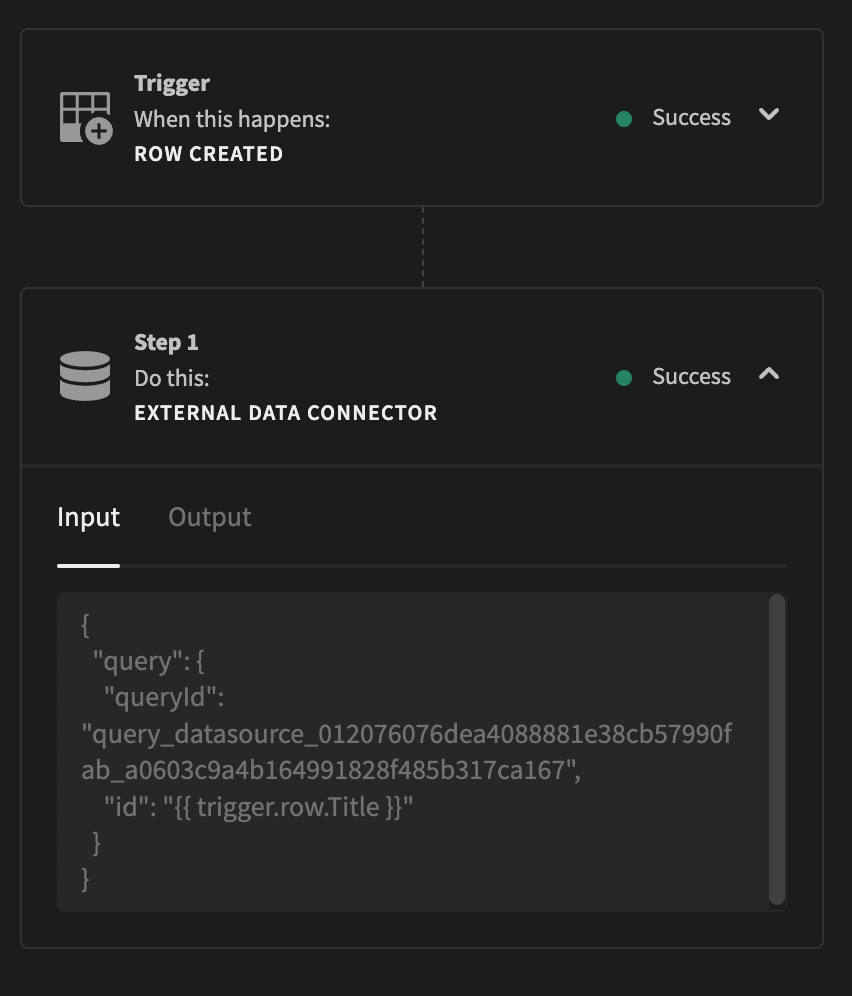Switch to the Output tab
852x996 pixels.
pos(209,517)
